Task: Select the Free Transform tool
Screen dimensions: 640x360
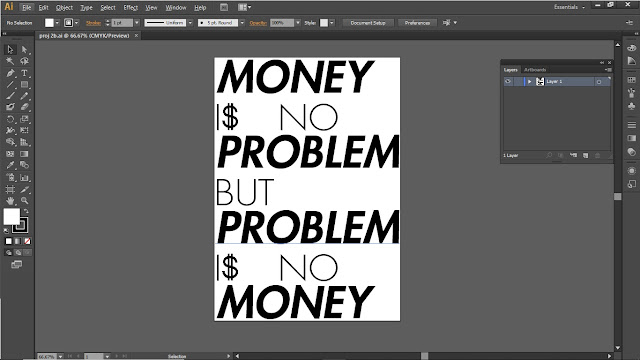Action: [x=24, y=131]
